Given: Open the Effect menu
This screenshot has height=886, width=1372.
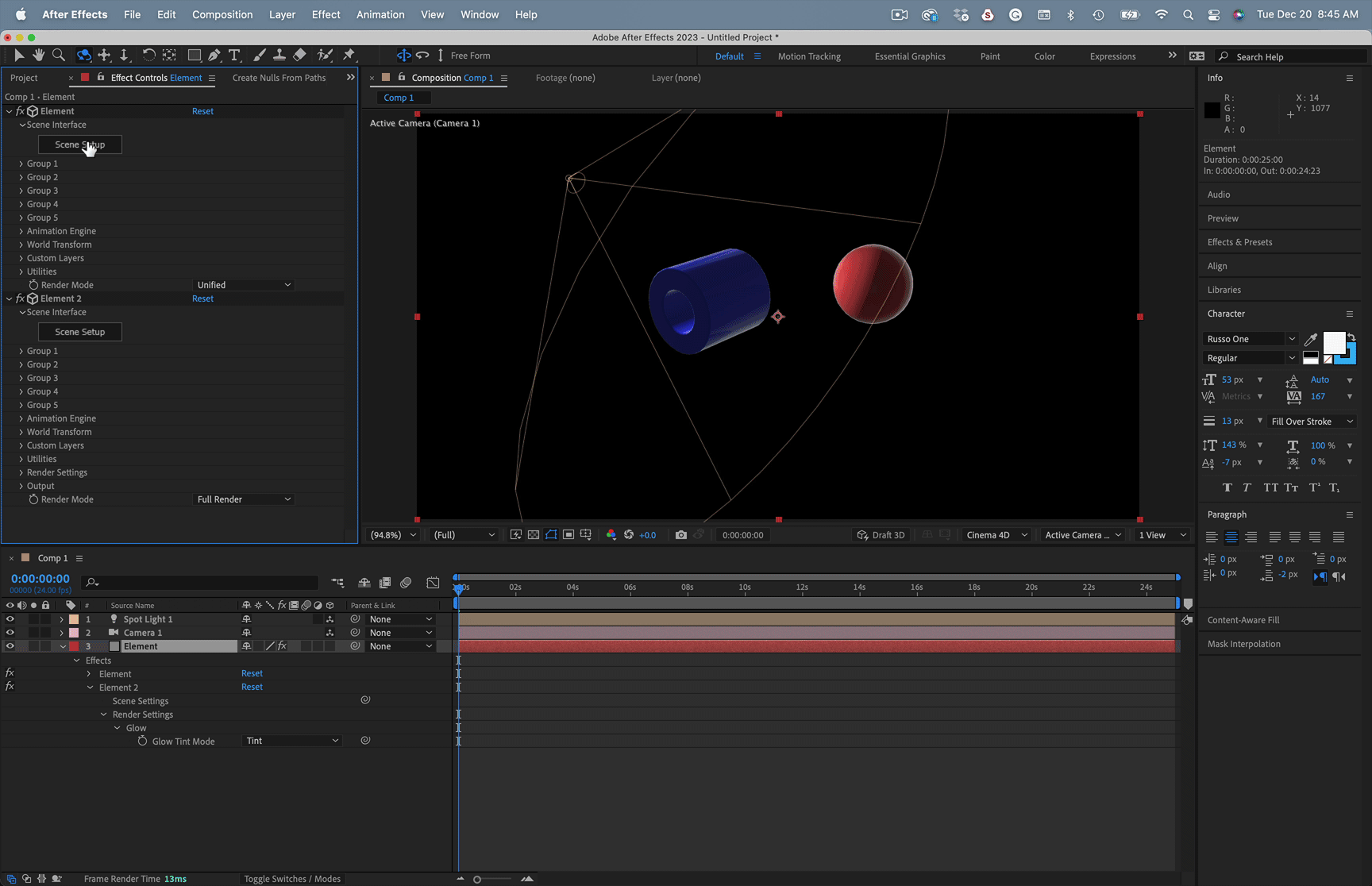Looking at the screenshot, I should [326, 14].
